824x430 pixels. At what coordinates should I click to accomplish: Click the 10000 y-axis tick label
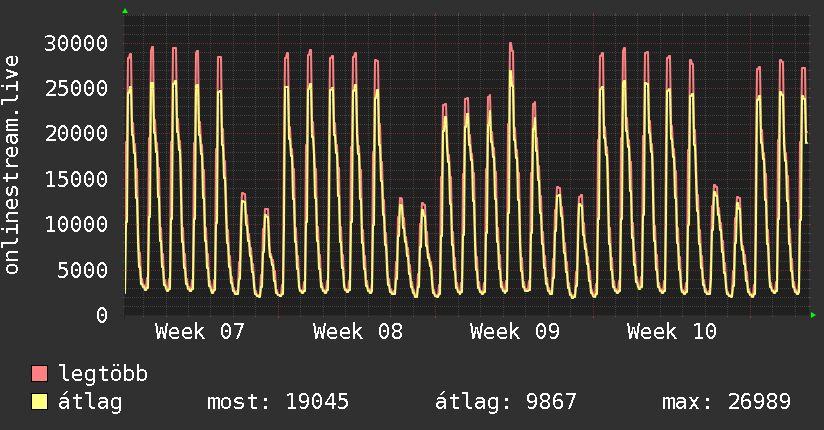pyautogui.click(x=76, y=224)
